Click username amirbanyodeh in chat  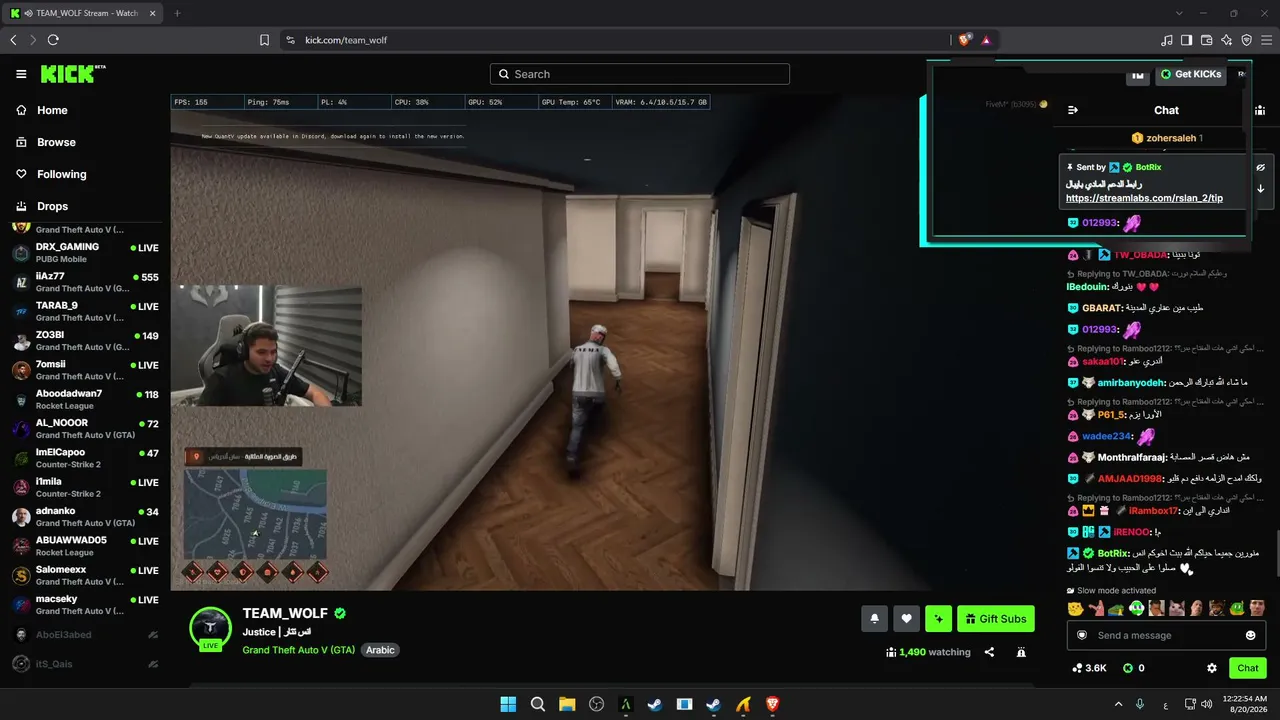(x=1131, y=382)
